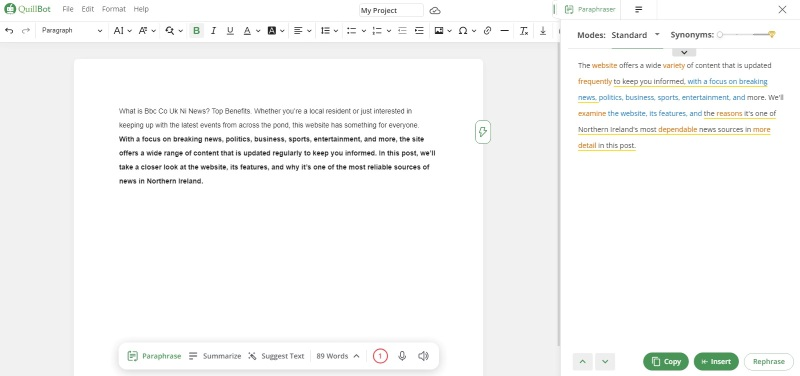Viewport: 800px width, 376px height.
Task: Click the red error count circle
Action: coord(380,356)
